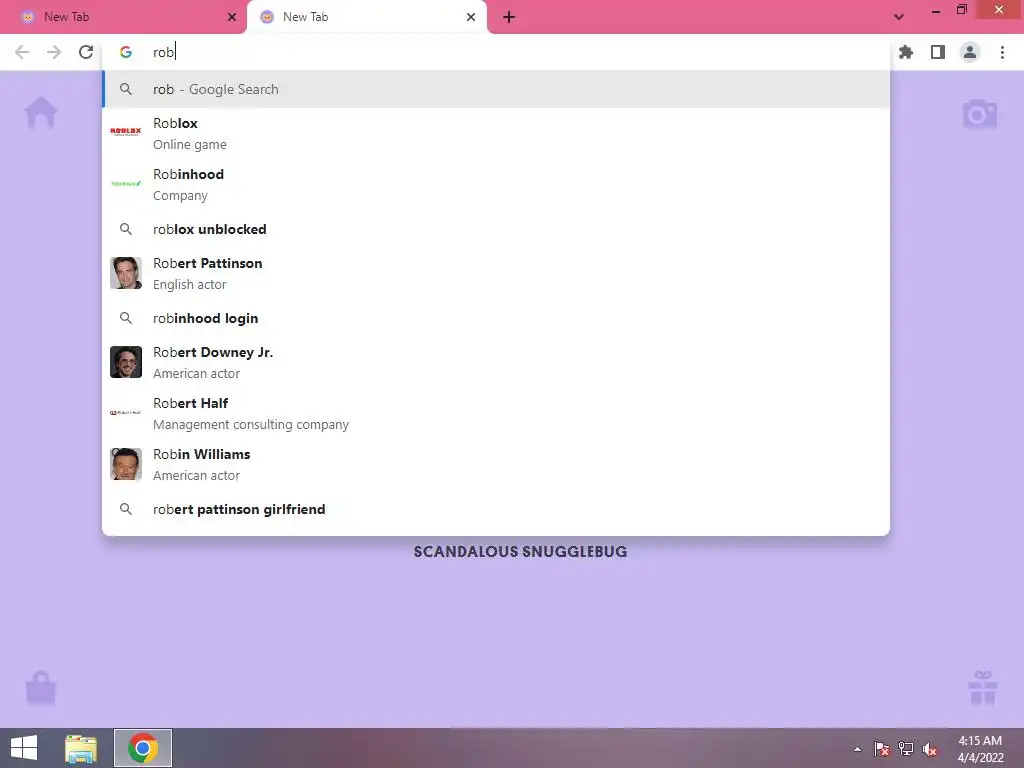This screenshot has width=1024, height=768.
Task: Select the robinhood login suggestion
Action: tap(496, 318)
